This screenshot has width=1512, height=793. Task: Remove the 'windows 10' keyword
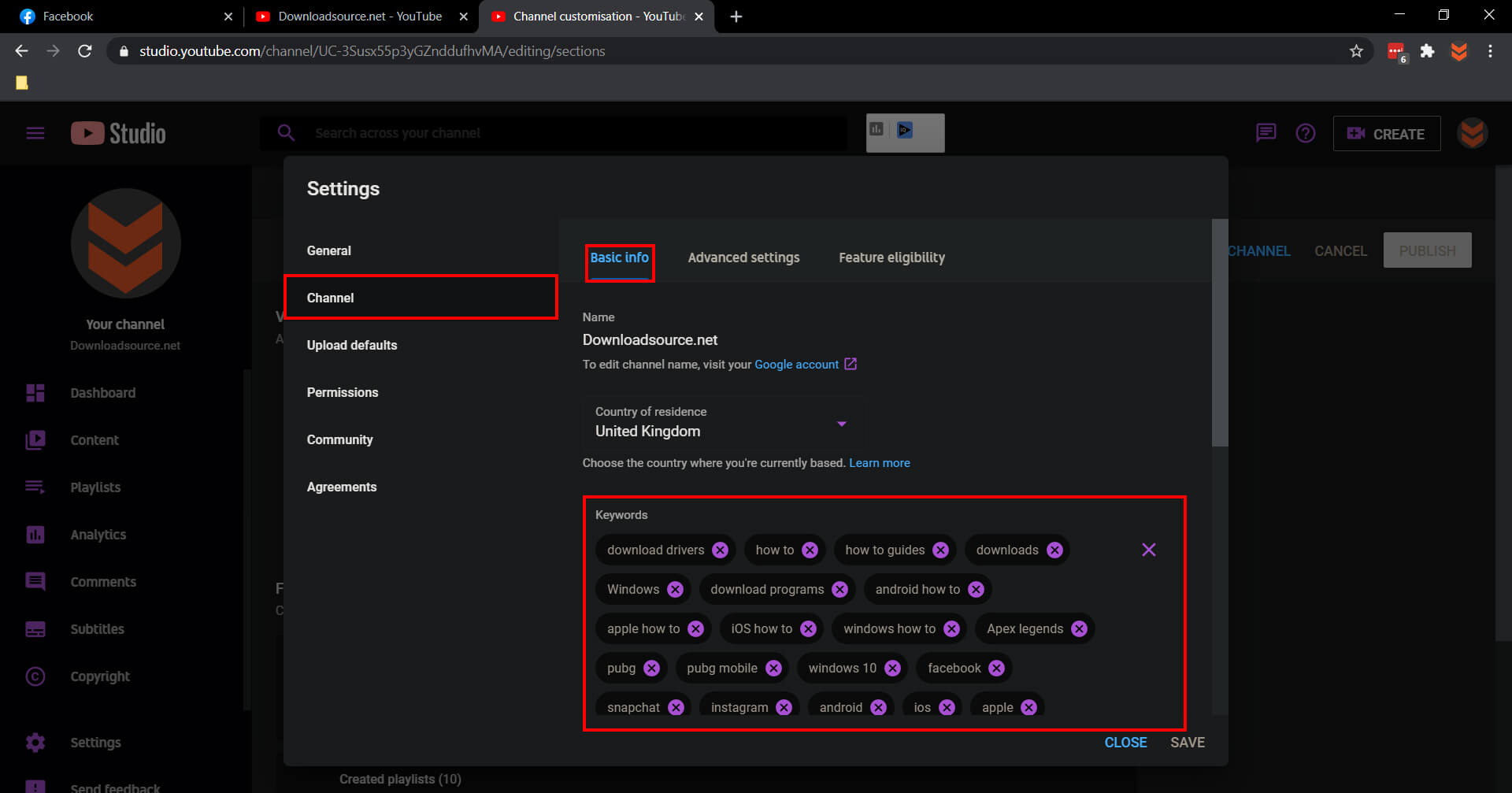tap(892, 668)
